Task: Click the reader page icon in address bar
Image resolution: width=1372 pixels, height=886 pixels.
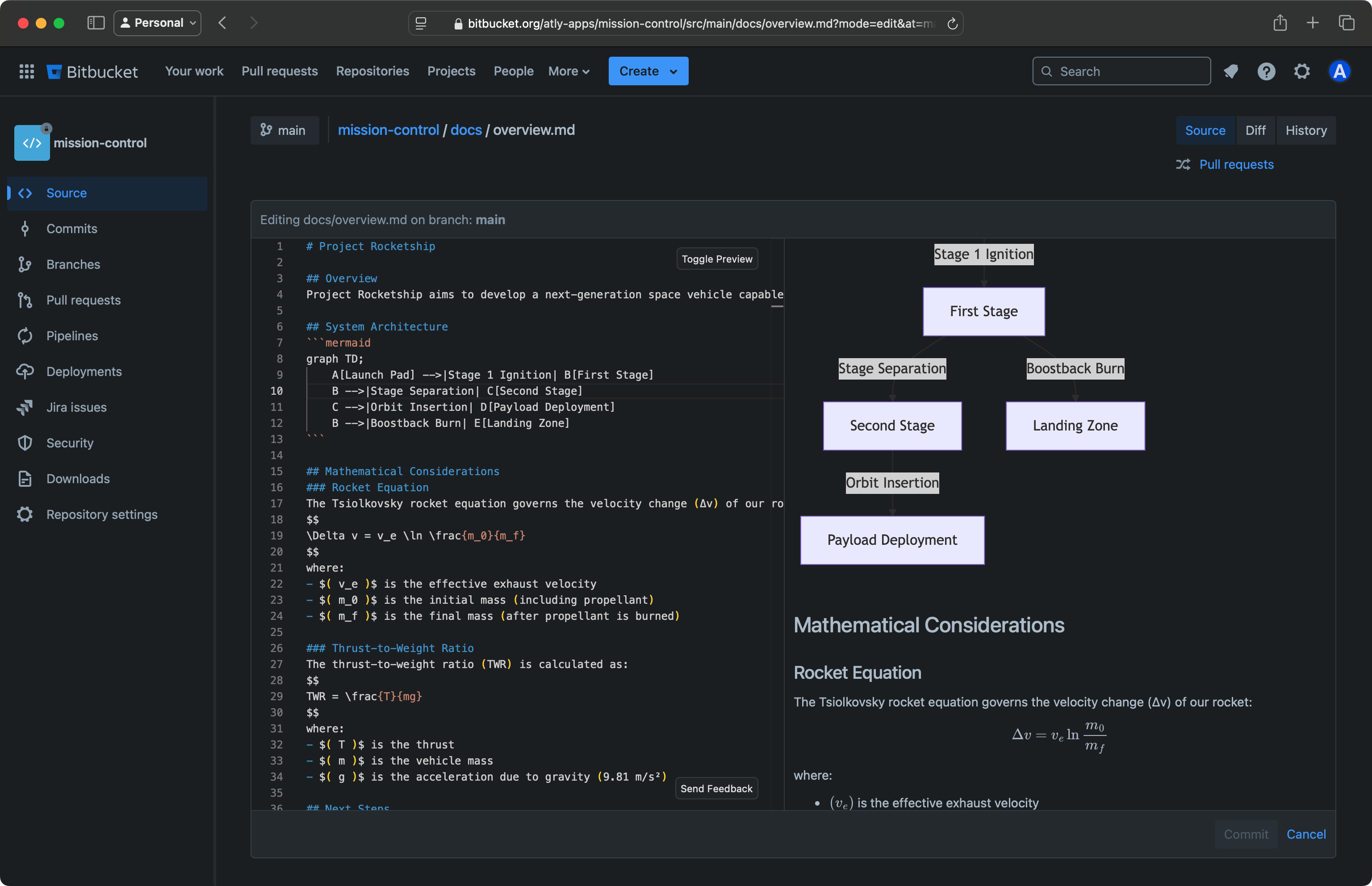Action: (421, 24)
